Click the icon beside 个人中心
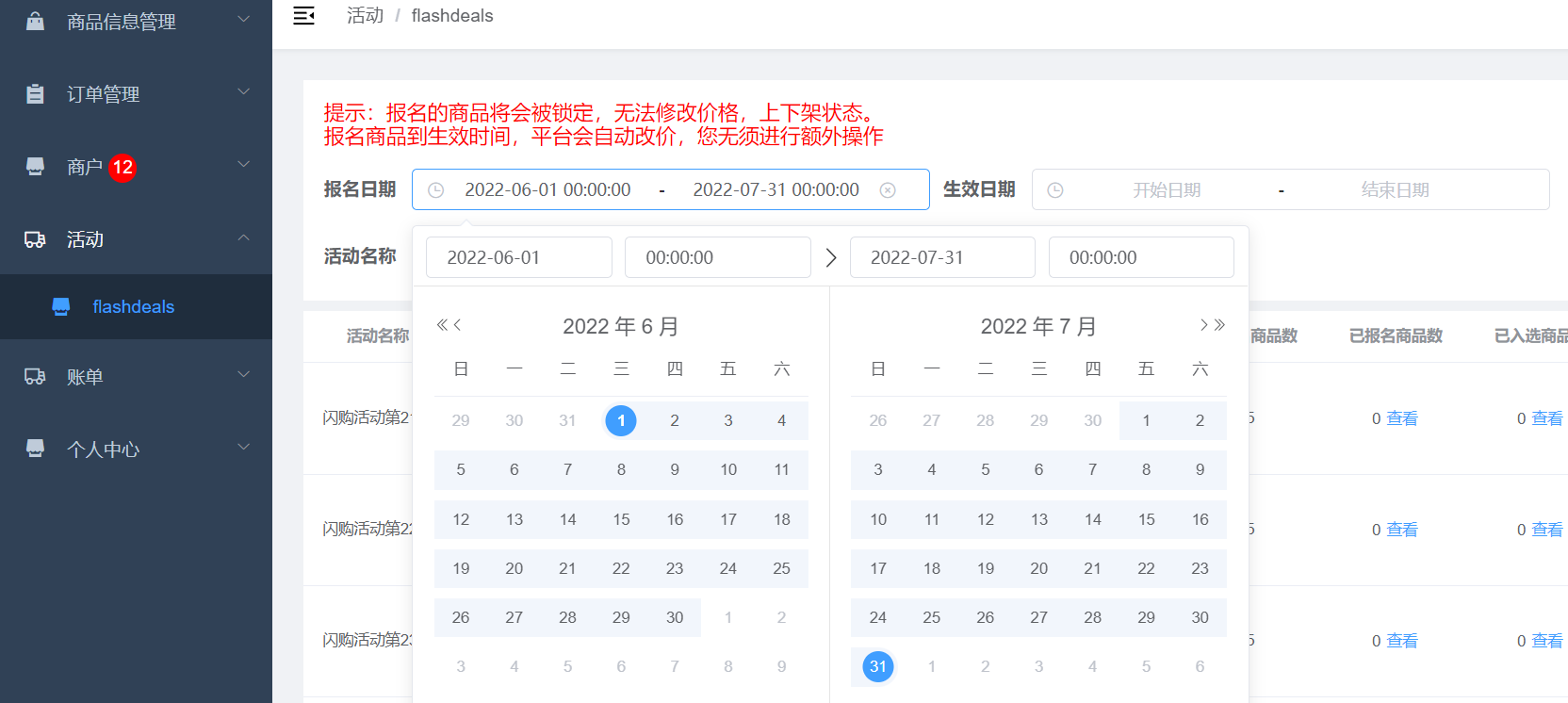Viewport: 1568px width, 703px height. point(35,449)
